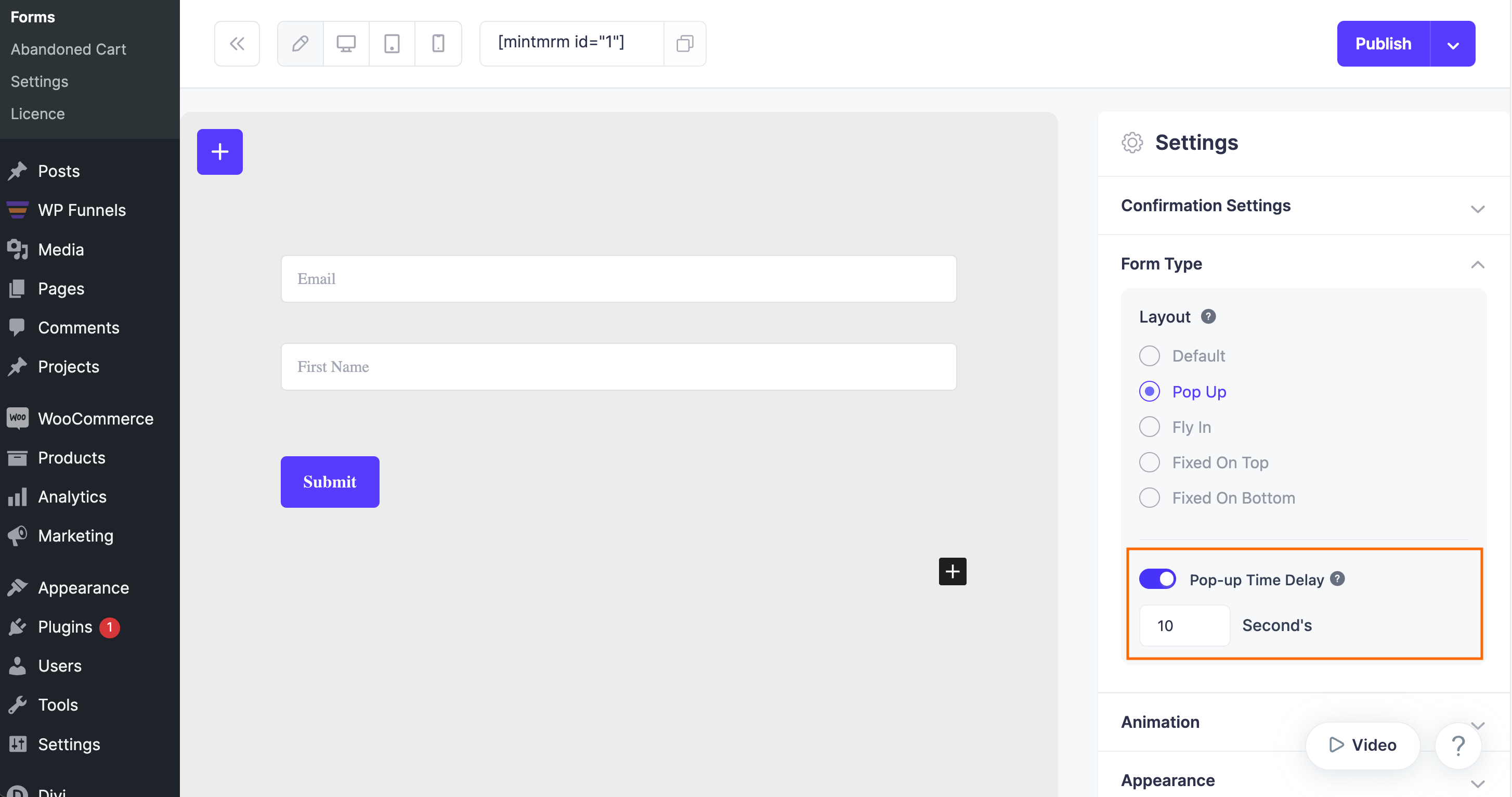Screen dimensions: 1512x797
Task: Click the Publish dropdown arrow
Action: click(1452, 43)
